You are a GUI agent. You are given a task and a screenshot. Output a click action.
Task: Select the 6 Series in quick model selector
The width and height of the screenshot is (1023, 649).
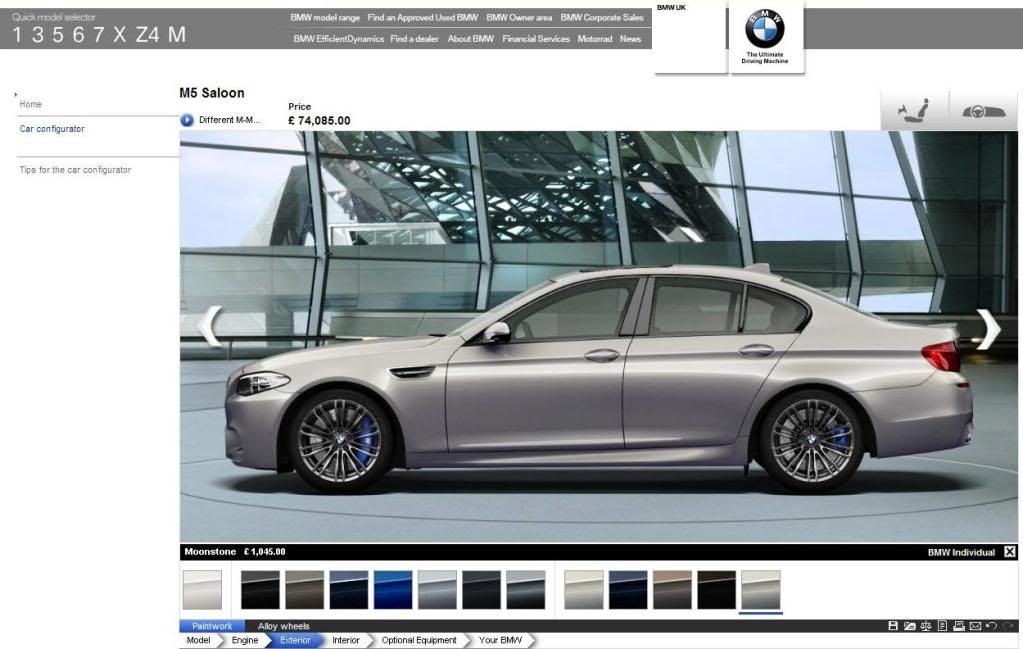(78, 35)
